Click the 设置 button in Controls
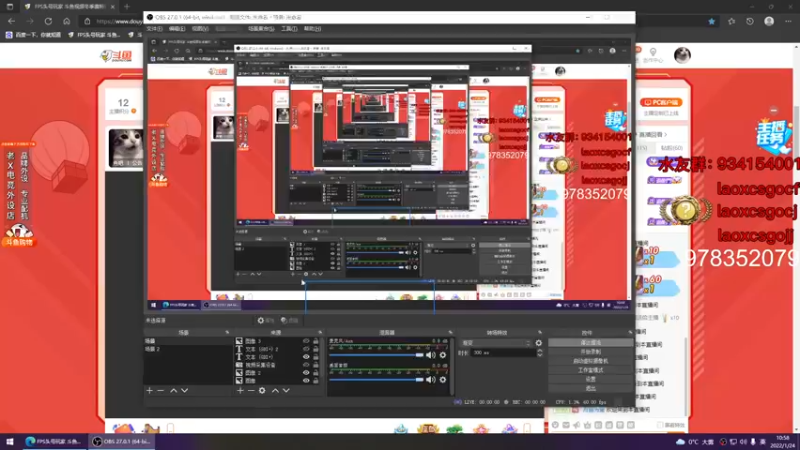This screenshot has height=450, width=800. (x=590, y=379)
